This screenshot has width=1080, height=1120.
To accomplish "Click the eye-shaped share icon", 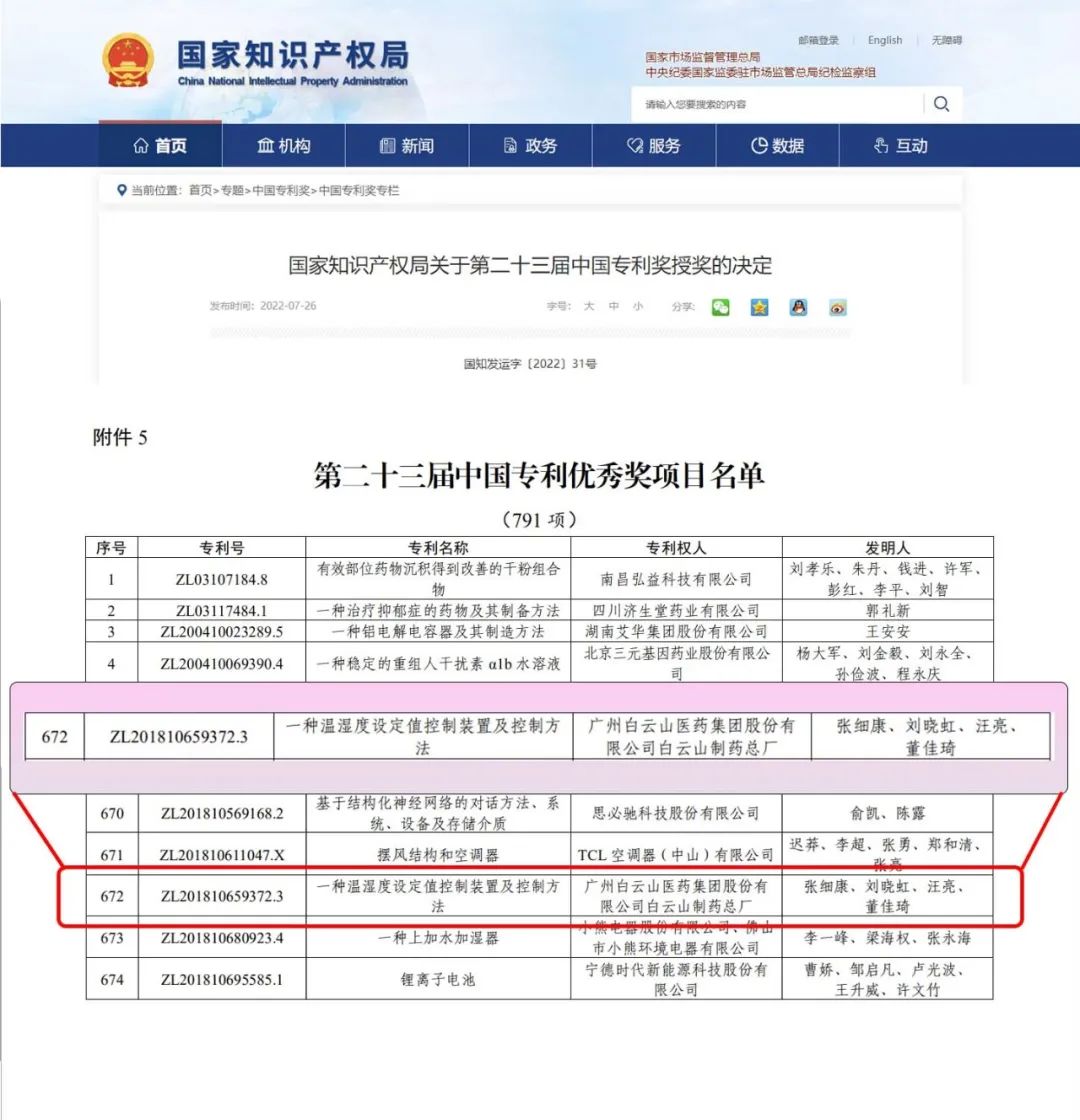I will (836, 307).
